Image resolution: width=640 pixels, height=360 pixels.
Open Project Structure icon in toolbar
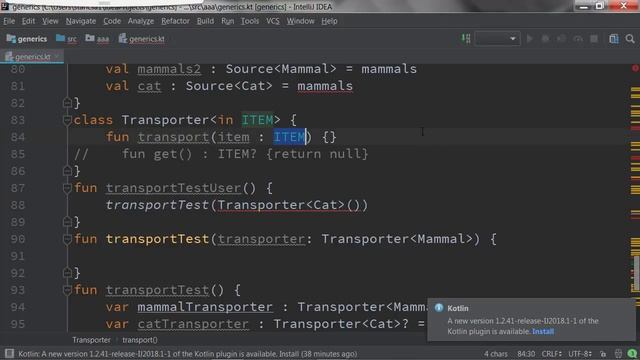point(613,39)
